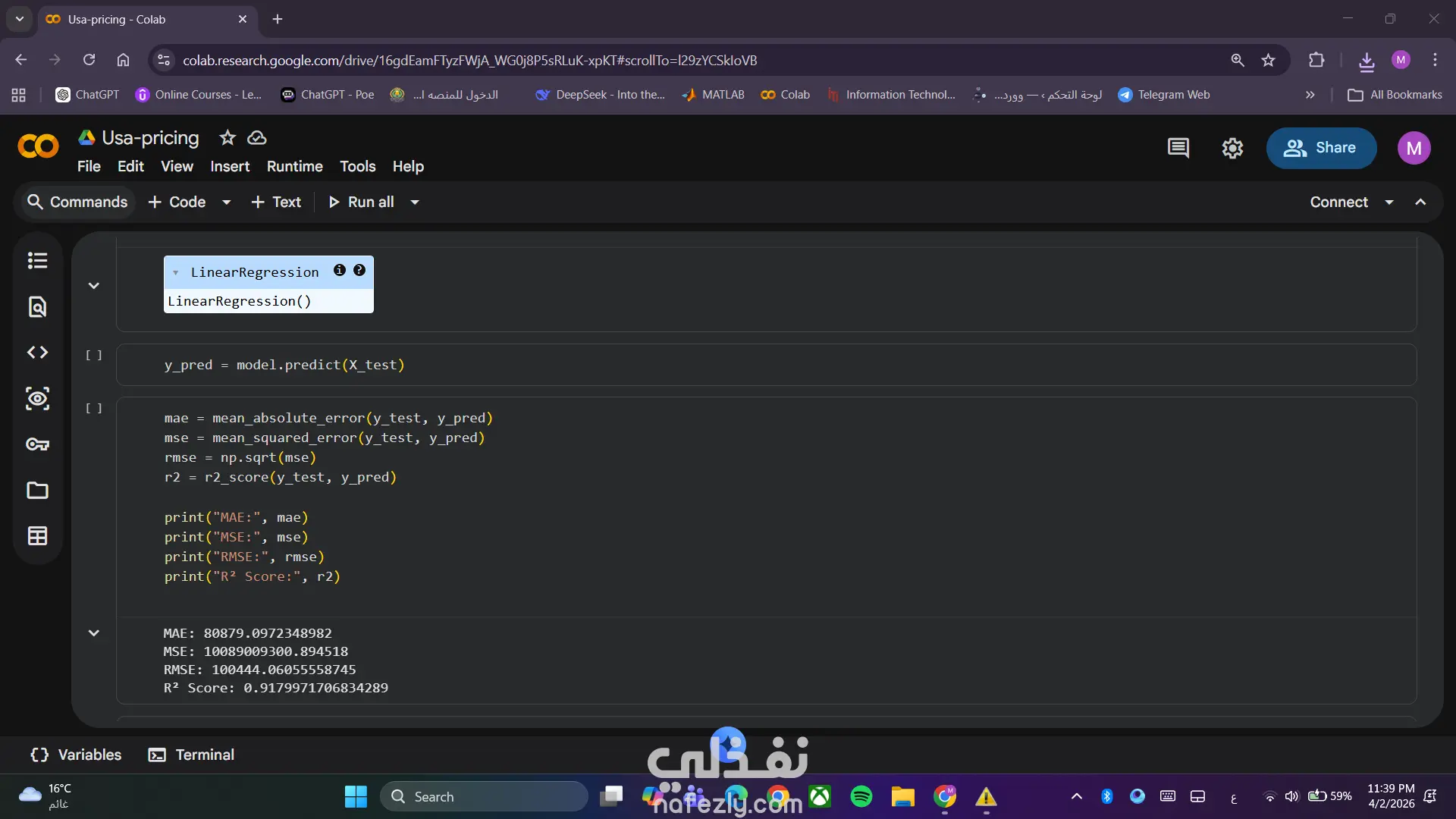Click the Connect button
1456x819 pixels.
1338,202
